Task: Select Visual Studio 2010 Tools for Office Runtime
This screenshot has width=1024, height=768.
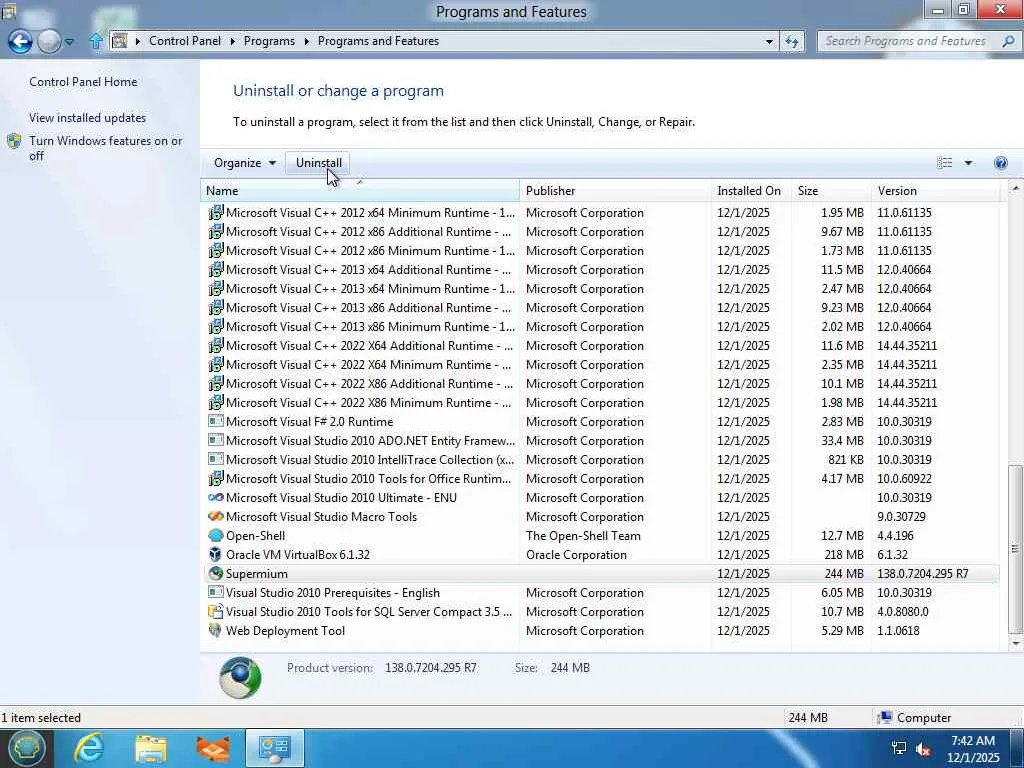Action: tap(600, 478)
